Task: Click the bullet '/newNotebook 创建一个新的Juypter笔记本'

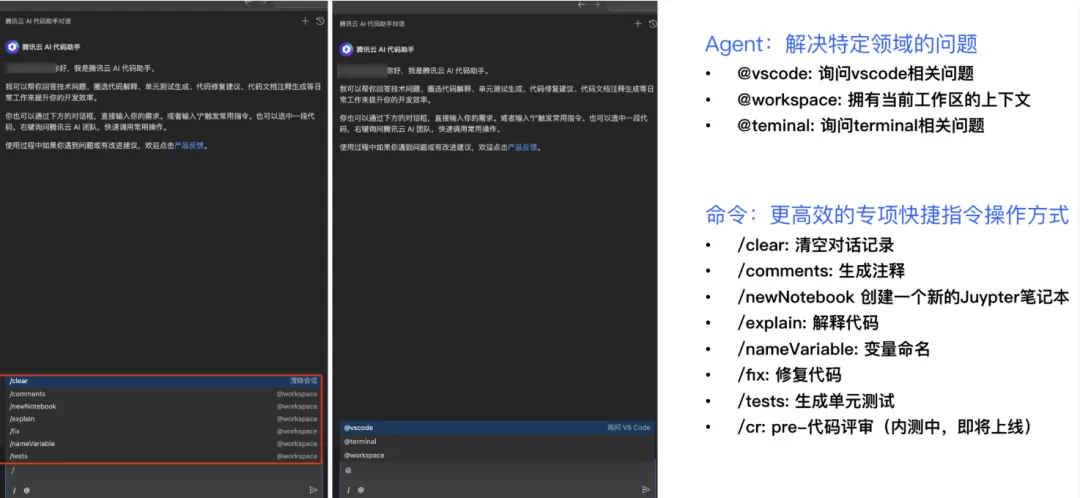Action: click(x=903, y=297)
